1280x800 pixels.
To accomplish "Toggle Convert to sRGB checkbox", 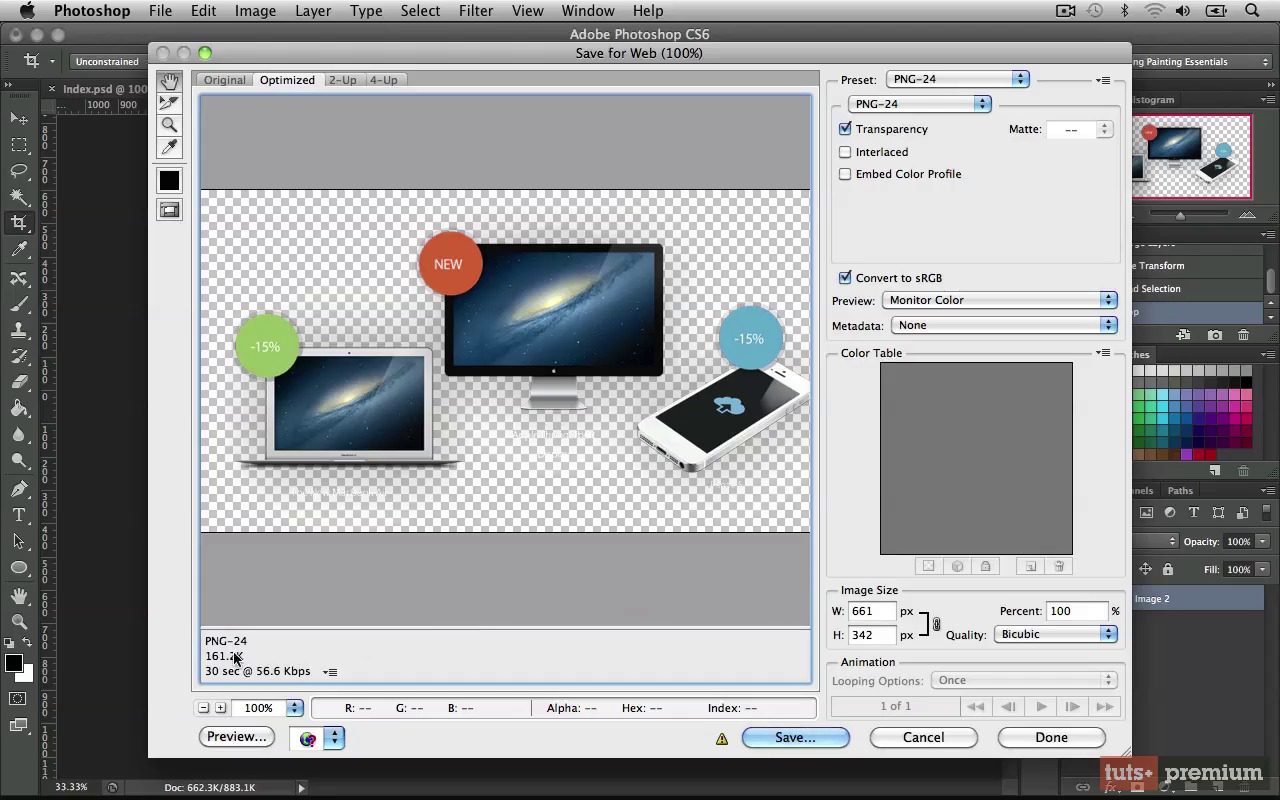I will click(845, 278).
